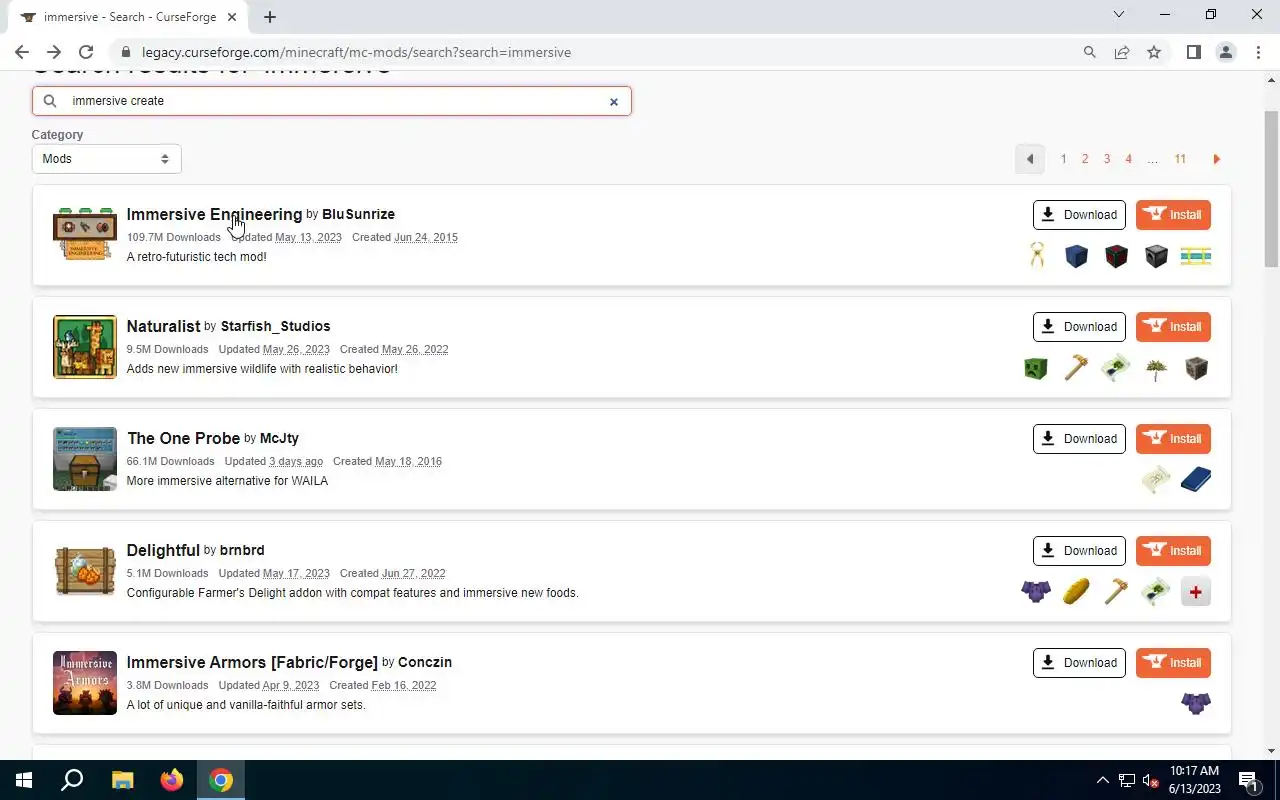1280x800 pixels.
Task: Click the red plus category icon on Delightful
Action: coord(1196,592)
